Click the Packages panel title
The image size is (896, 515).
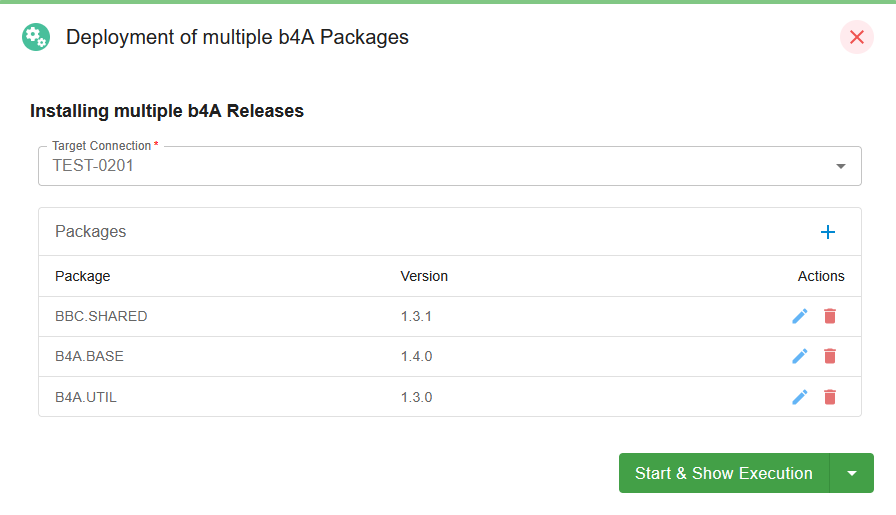tap(90, 231)
